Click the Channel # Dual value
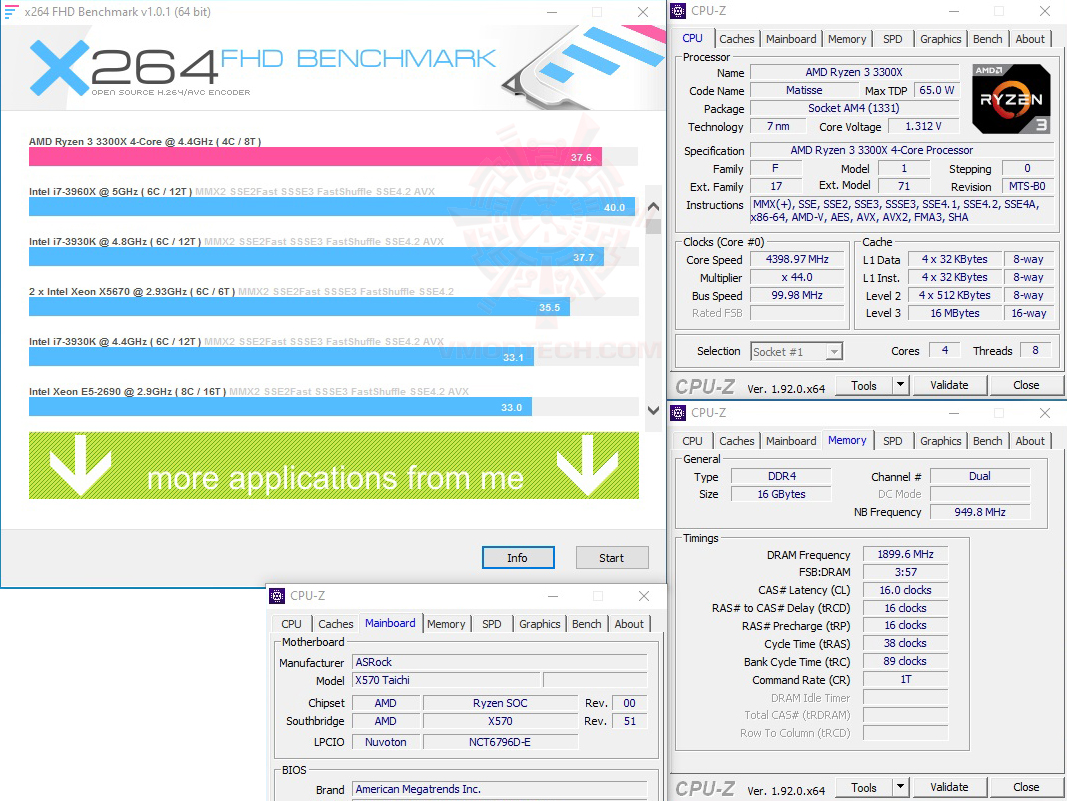The image size is (1067, 801). pos(980,476)
